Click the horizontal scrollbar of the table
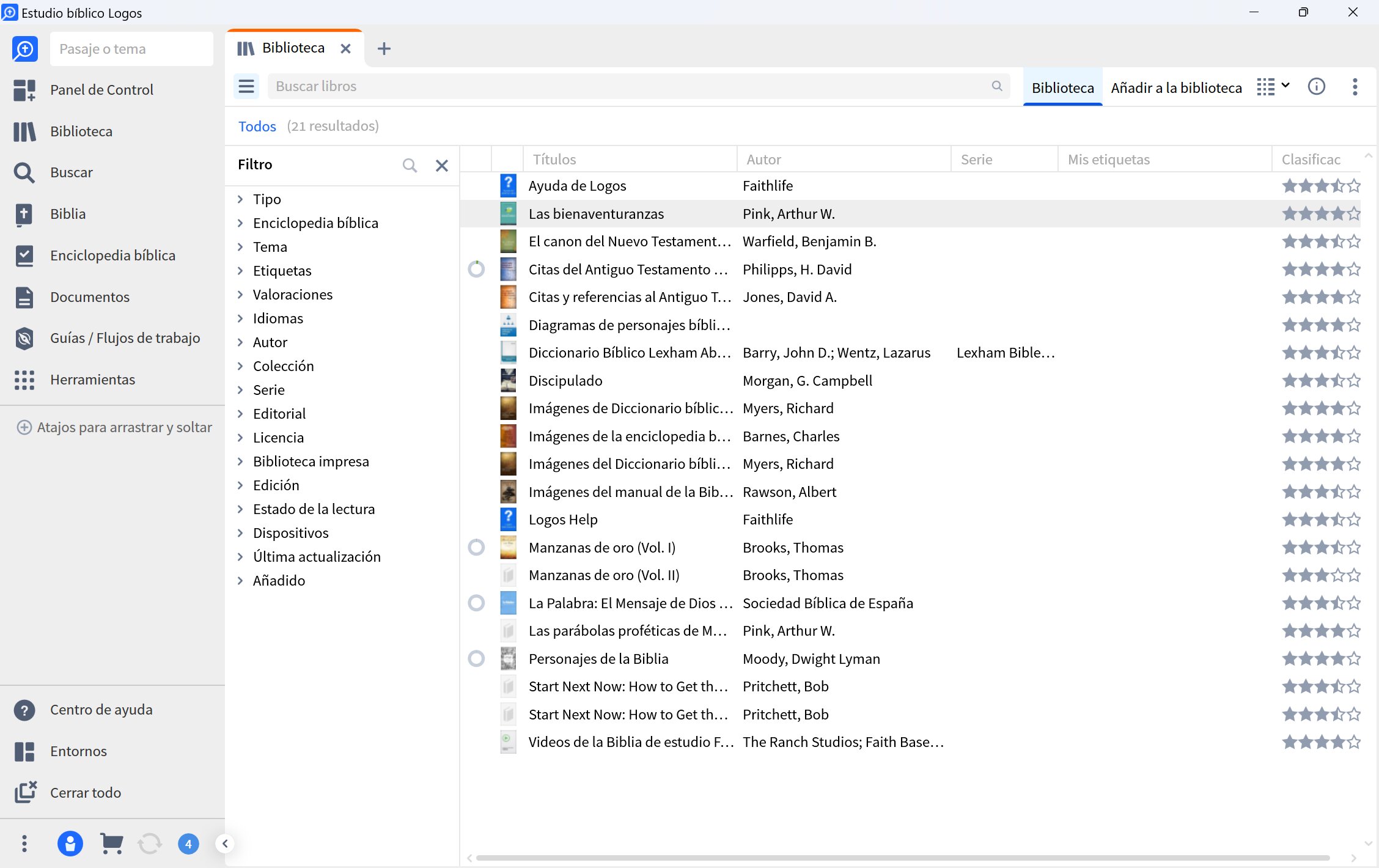The width and height of the screenshot is (1379, 868). (x=903, y=858)
